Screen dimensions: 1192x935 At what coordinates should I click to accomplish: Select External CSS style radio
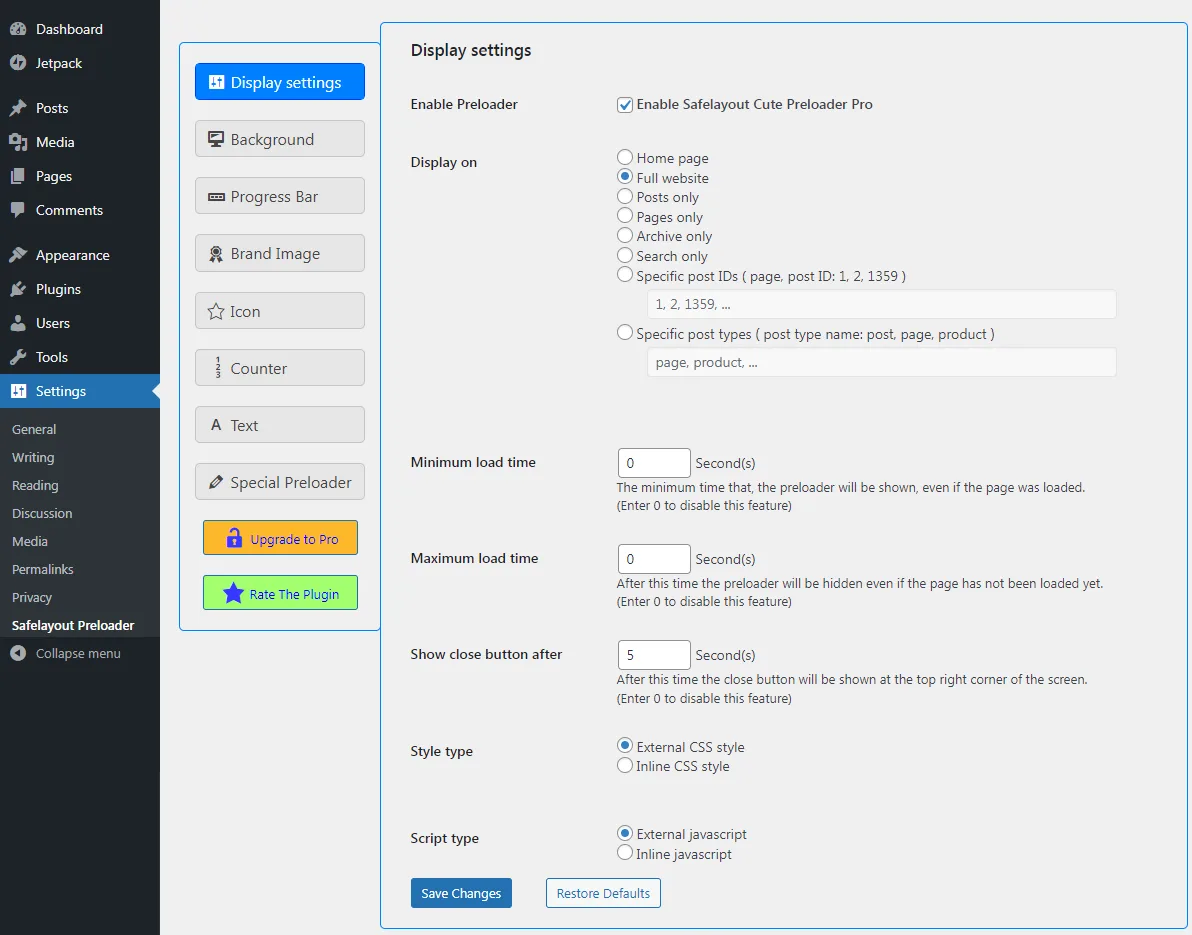[x=625, y=746]
